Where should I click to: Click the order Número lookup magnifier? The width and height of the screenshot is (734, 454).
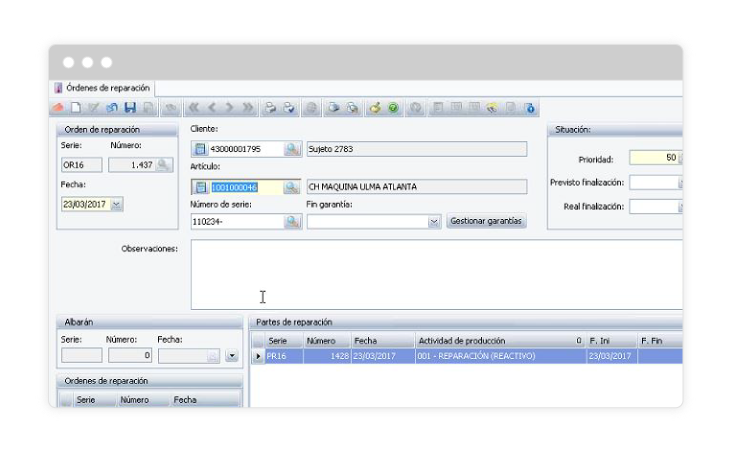pyautogui.click(x=164, y=165)
